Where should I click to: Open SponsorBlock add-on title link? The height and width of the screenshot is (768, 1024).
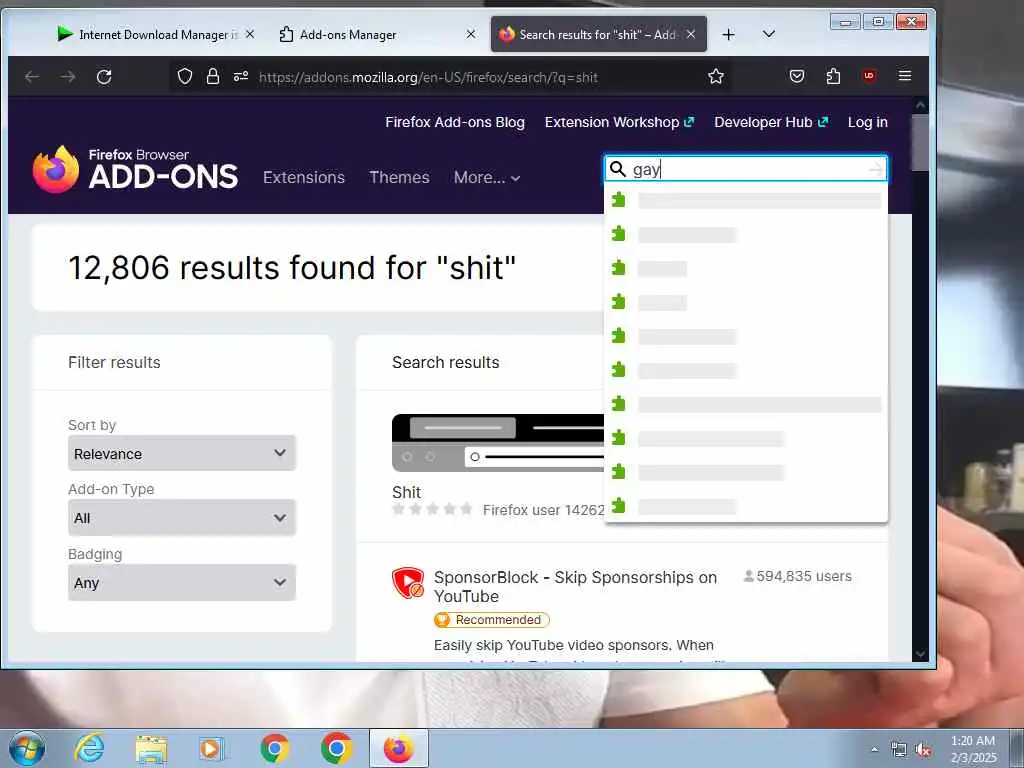pyautogui.click(x=575, y=586)
